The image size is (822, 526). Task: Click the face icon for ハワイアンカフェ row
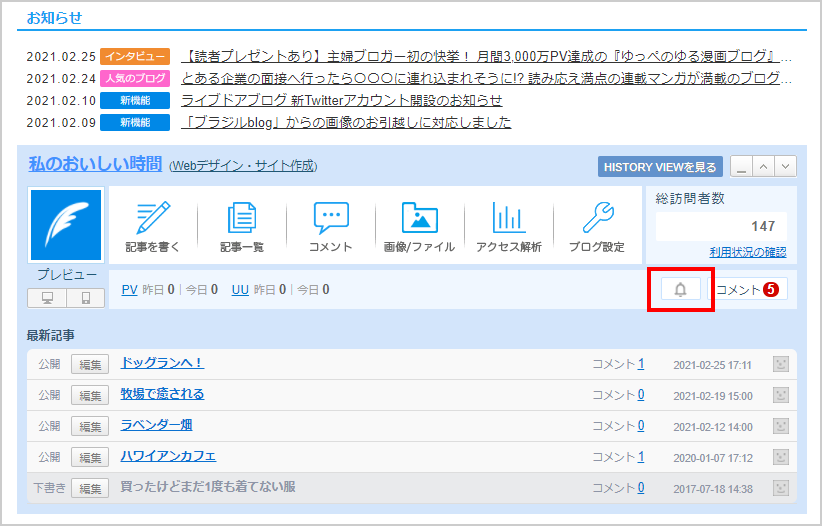(x=781, y=457)
